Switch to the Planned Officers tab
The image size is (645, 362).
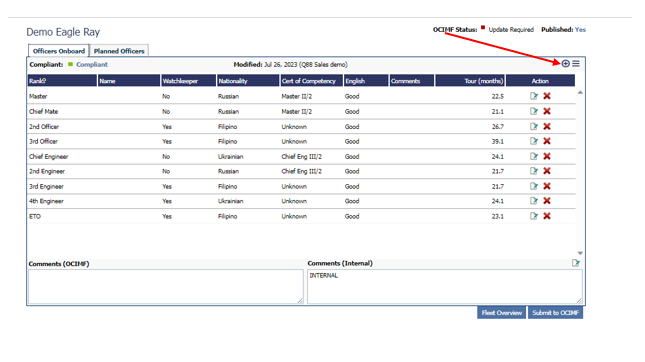(119, 51)
